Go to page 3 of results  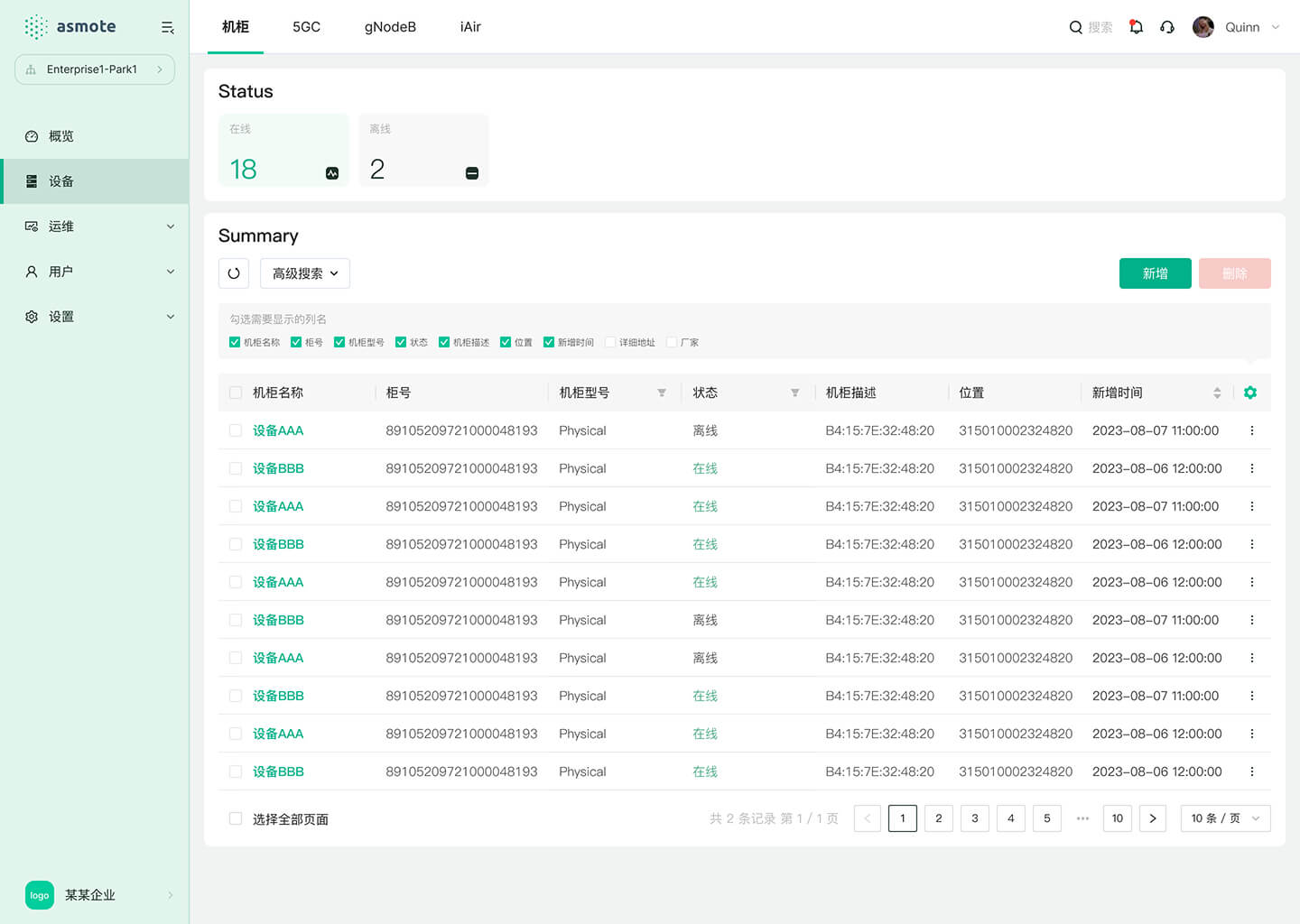tap(974, 818)
